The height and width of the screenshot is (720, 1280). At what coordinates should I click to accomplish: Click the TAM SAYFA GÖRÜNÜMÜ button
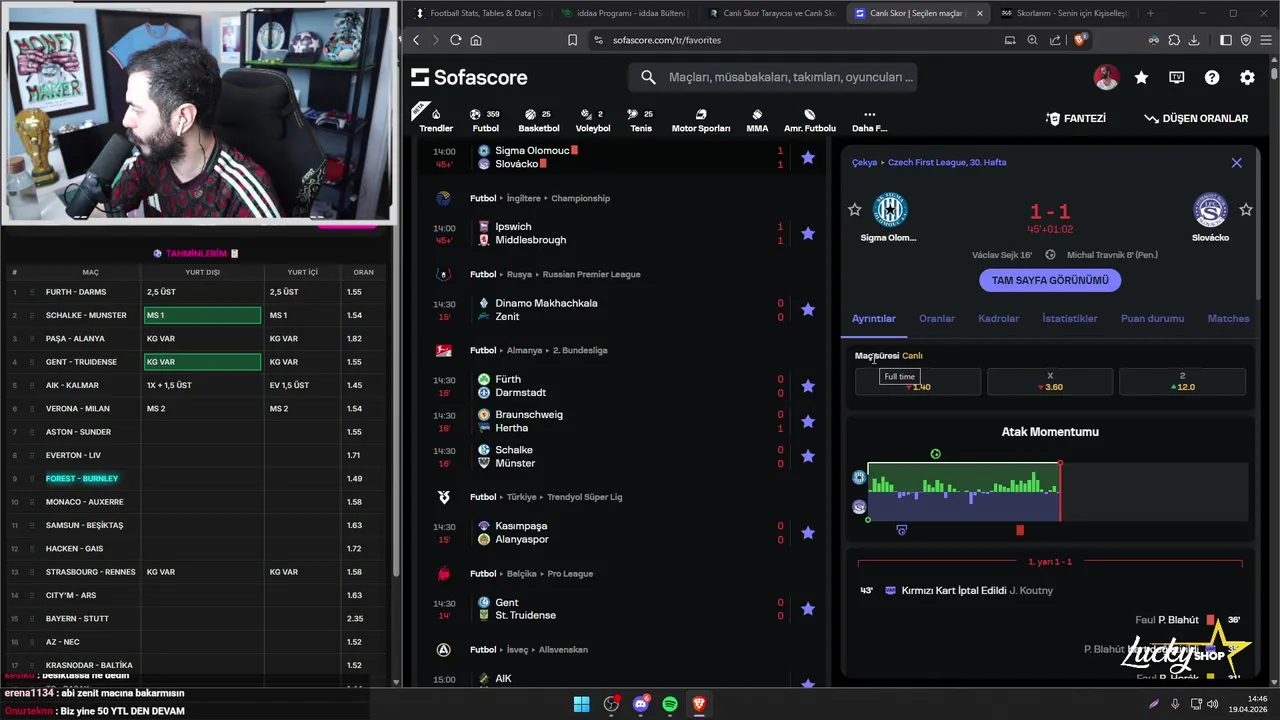click(1050, 280)
